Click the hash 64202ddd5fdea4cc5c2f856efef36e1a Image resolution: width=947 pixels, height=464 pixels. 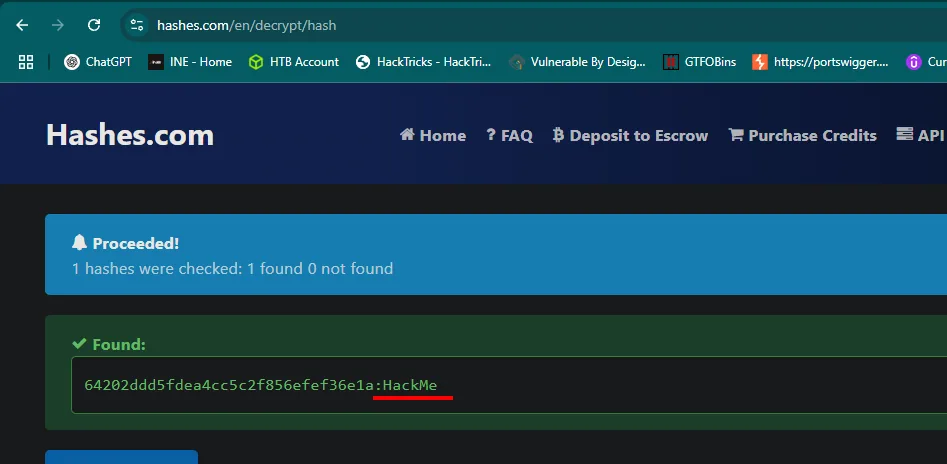[x=229, y=385]
